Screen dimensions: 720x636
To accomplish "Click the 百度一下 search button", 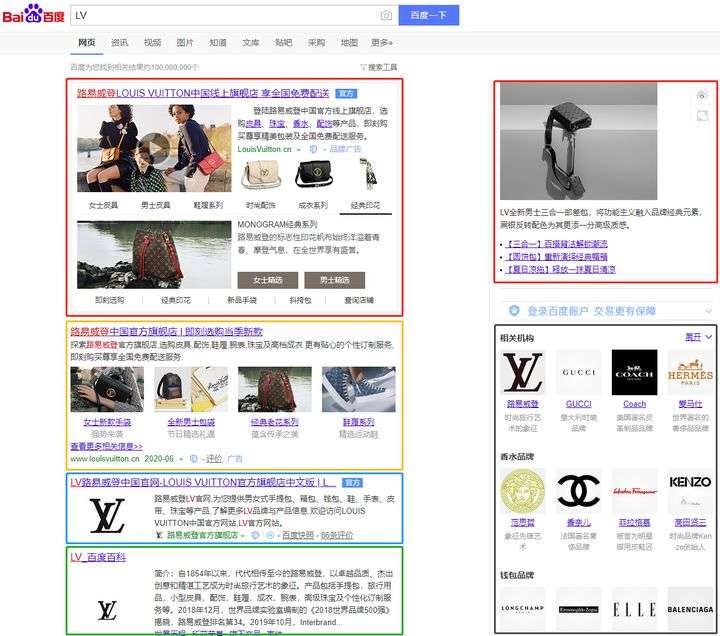I will [x=428, y=15].
